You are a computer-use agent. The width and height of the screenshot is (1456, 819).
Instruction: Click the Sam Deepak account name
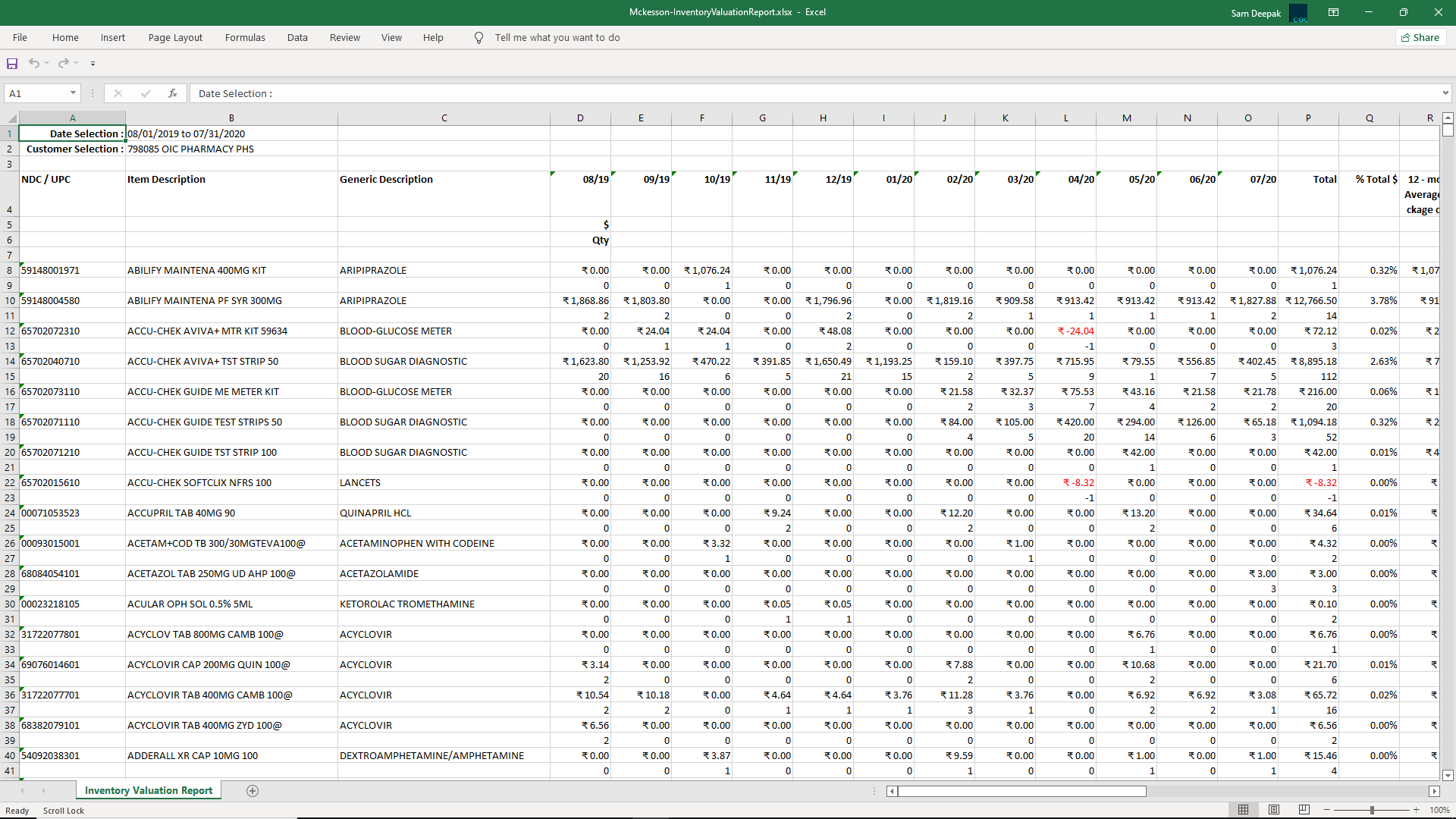click(1256, 13)
